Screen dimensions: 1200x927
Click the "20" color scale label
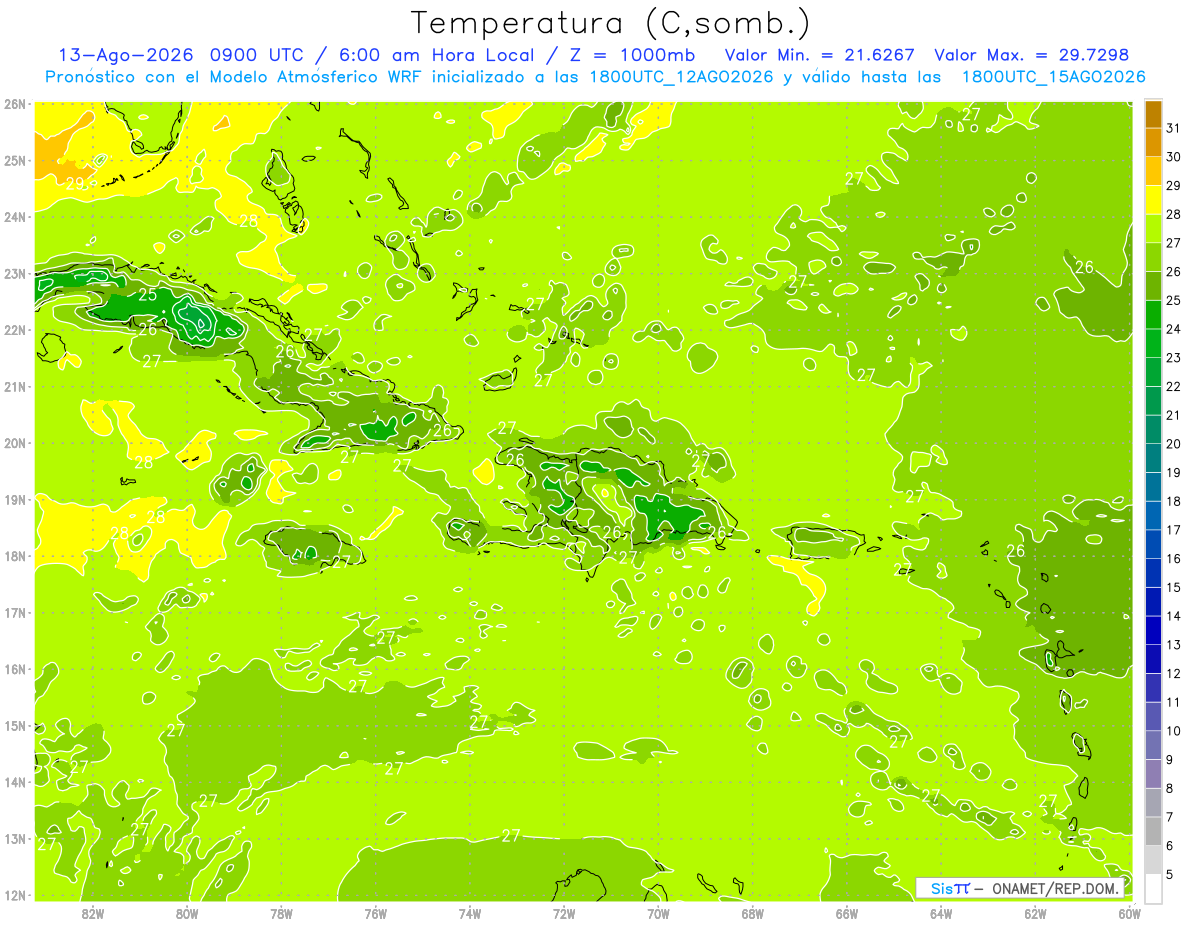[1173, 444]
